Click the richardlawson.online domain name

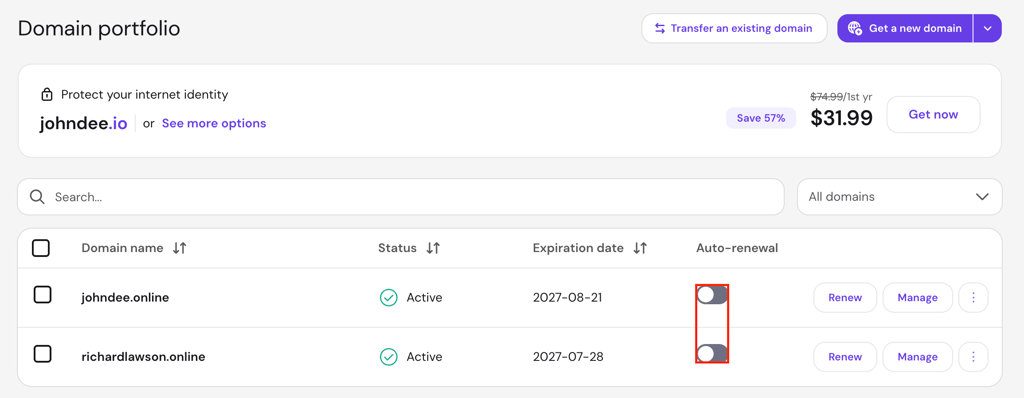(x=144, y=357)
